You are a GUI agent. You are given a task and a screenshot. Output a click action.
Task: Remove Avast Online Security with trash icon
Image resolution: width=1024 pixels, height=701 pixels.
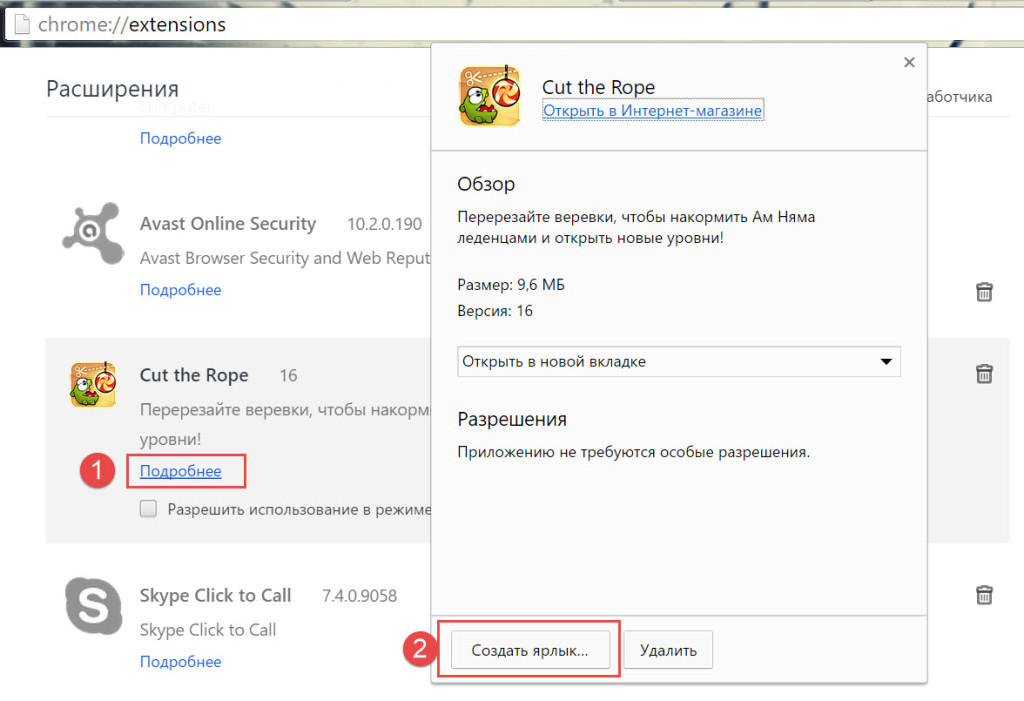(x=984, y=291)
